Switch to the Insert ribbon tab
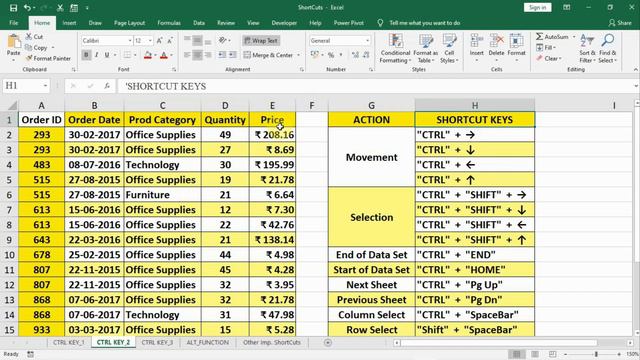The image size is (640, 360). tap(69, 23)
